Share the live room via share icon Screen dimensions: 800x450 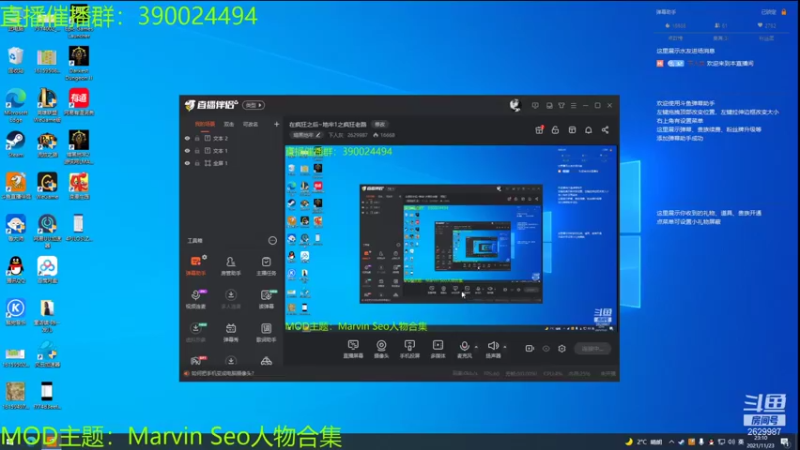click(x=605, y=130)
